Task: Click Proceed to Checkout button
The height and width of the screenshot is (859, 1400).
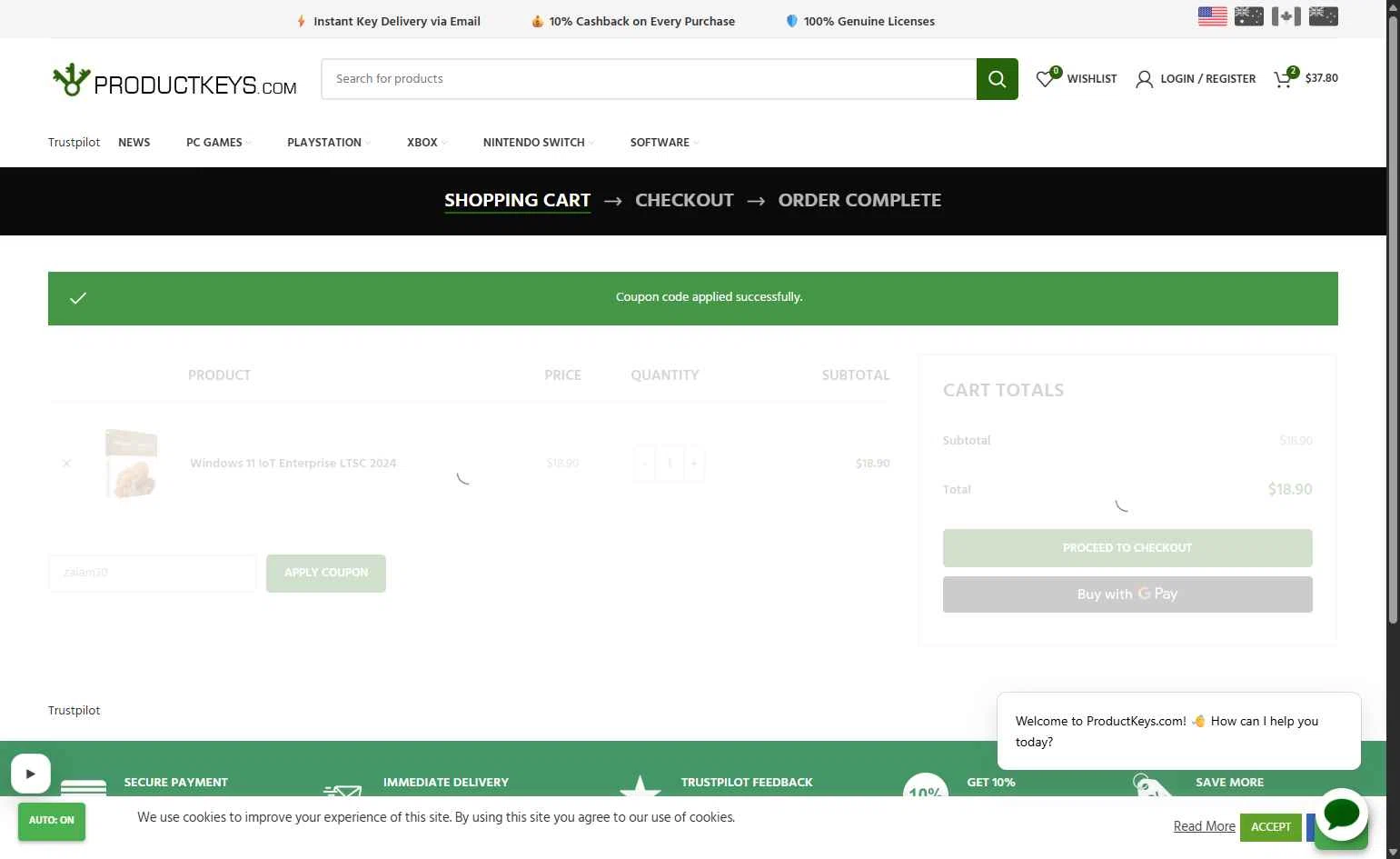Action: pyautogui.click(x=1127, y=548)
